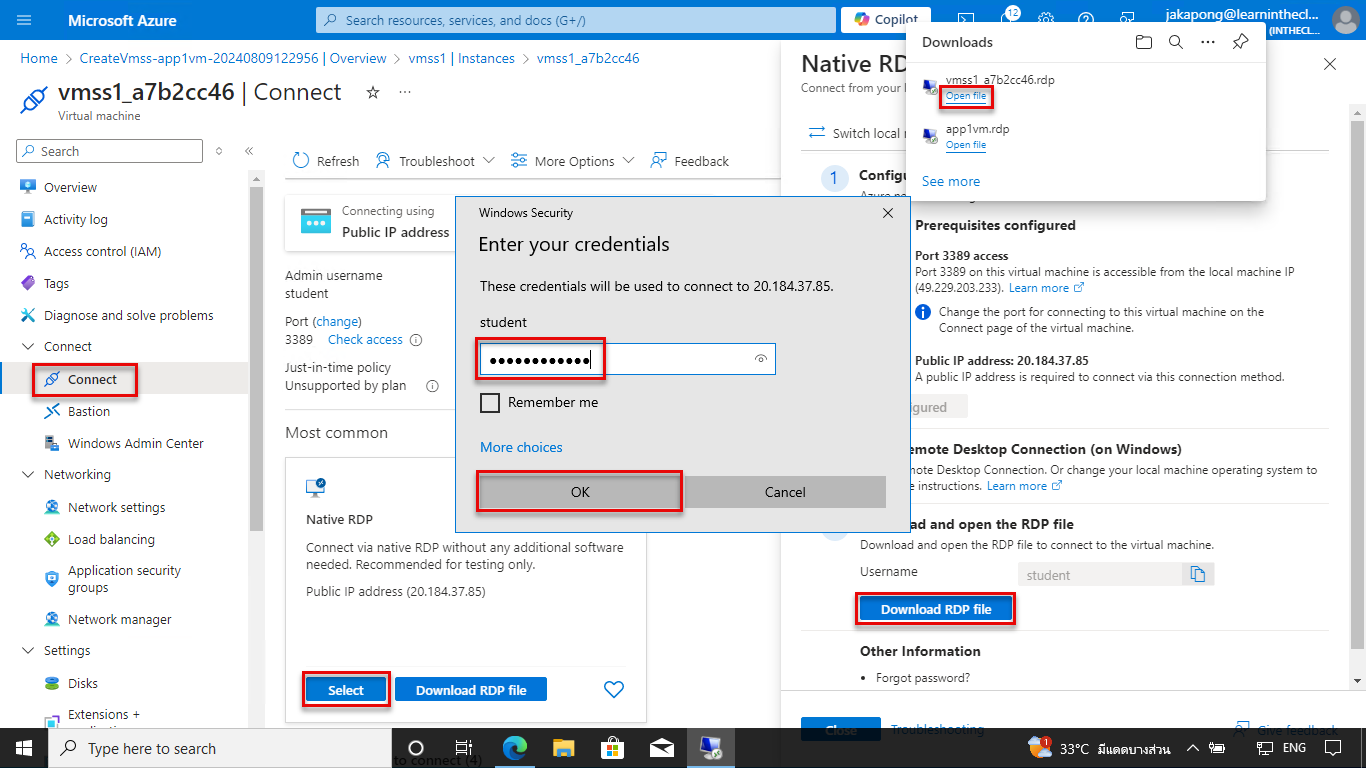Click OK in Windows Security dialog
Image resolution: width=1366 pixels, height=768 pixels.
click(580, 492)
